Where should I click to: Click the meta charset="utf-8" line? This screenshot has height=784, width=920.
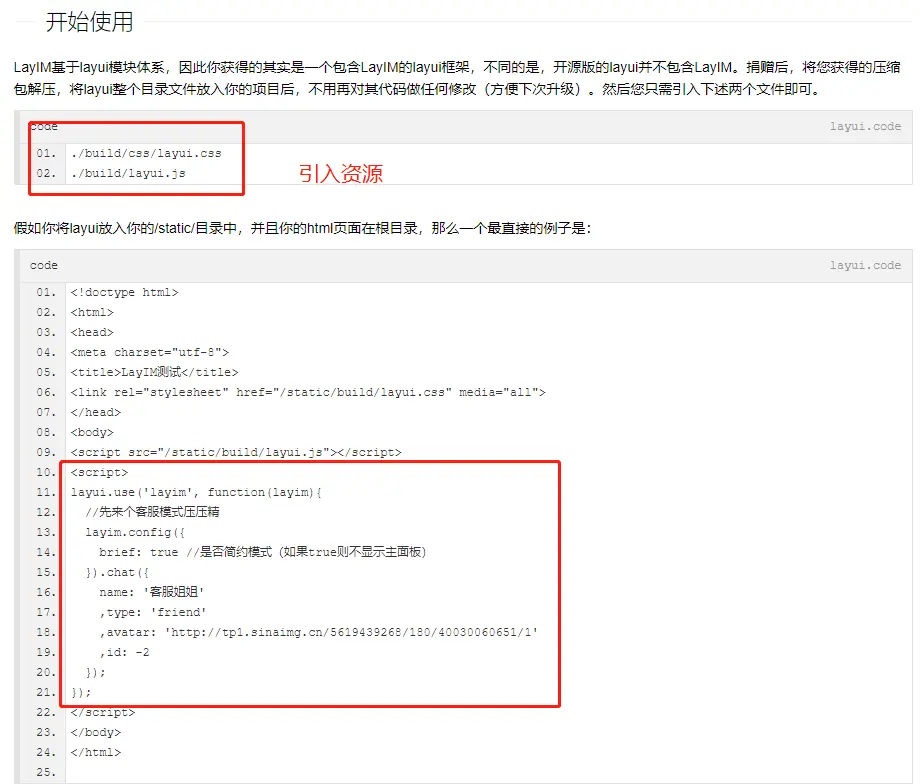pos(150,352)
